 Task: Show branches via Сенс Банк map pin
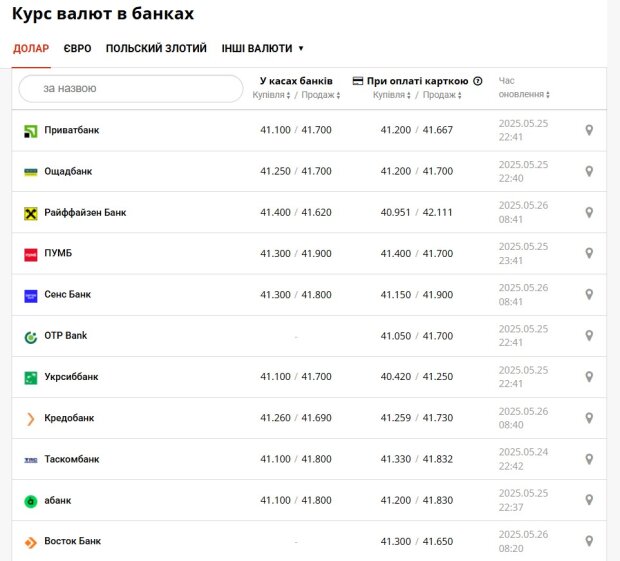point(589,295)
